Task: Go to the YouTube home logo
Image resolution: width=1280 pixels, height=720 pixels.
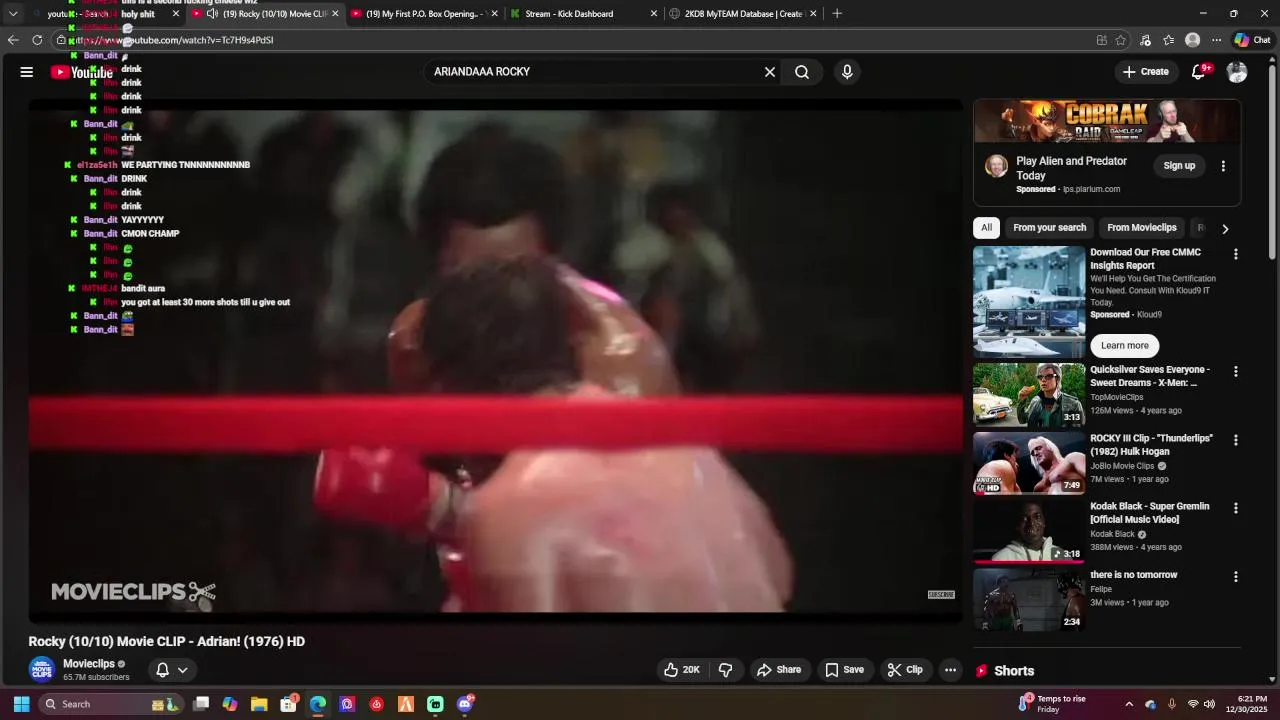Action: point(82,72)
